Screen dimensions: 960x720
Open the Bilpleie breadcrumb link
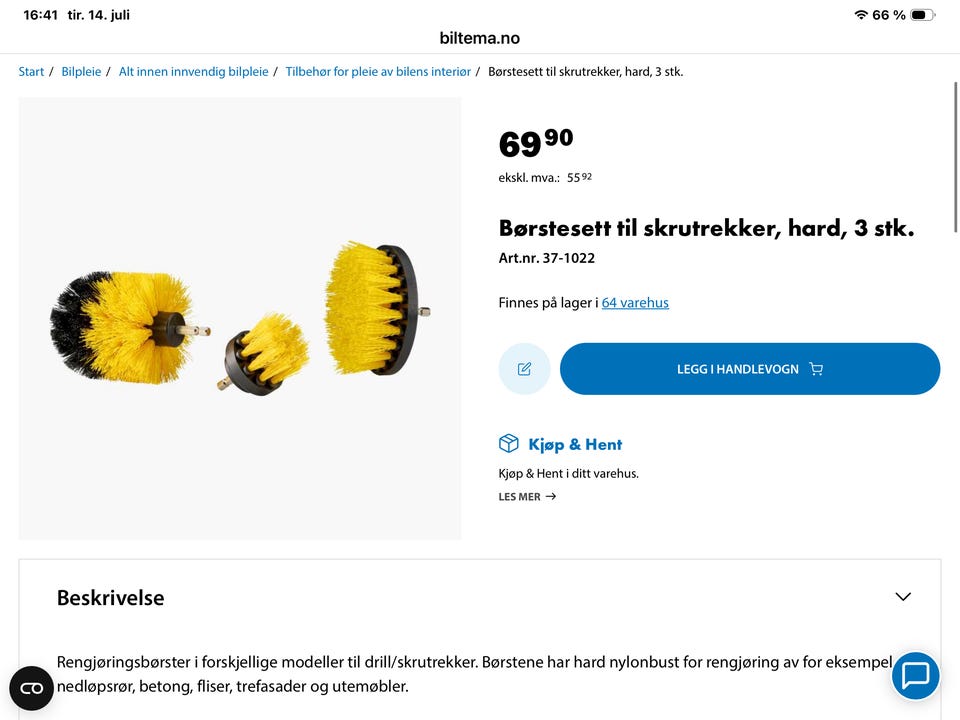81,72
